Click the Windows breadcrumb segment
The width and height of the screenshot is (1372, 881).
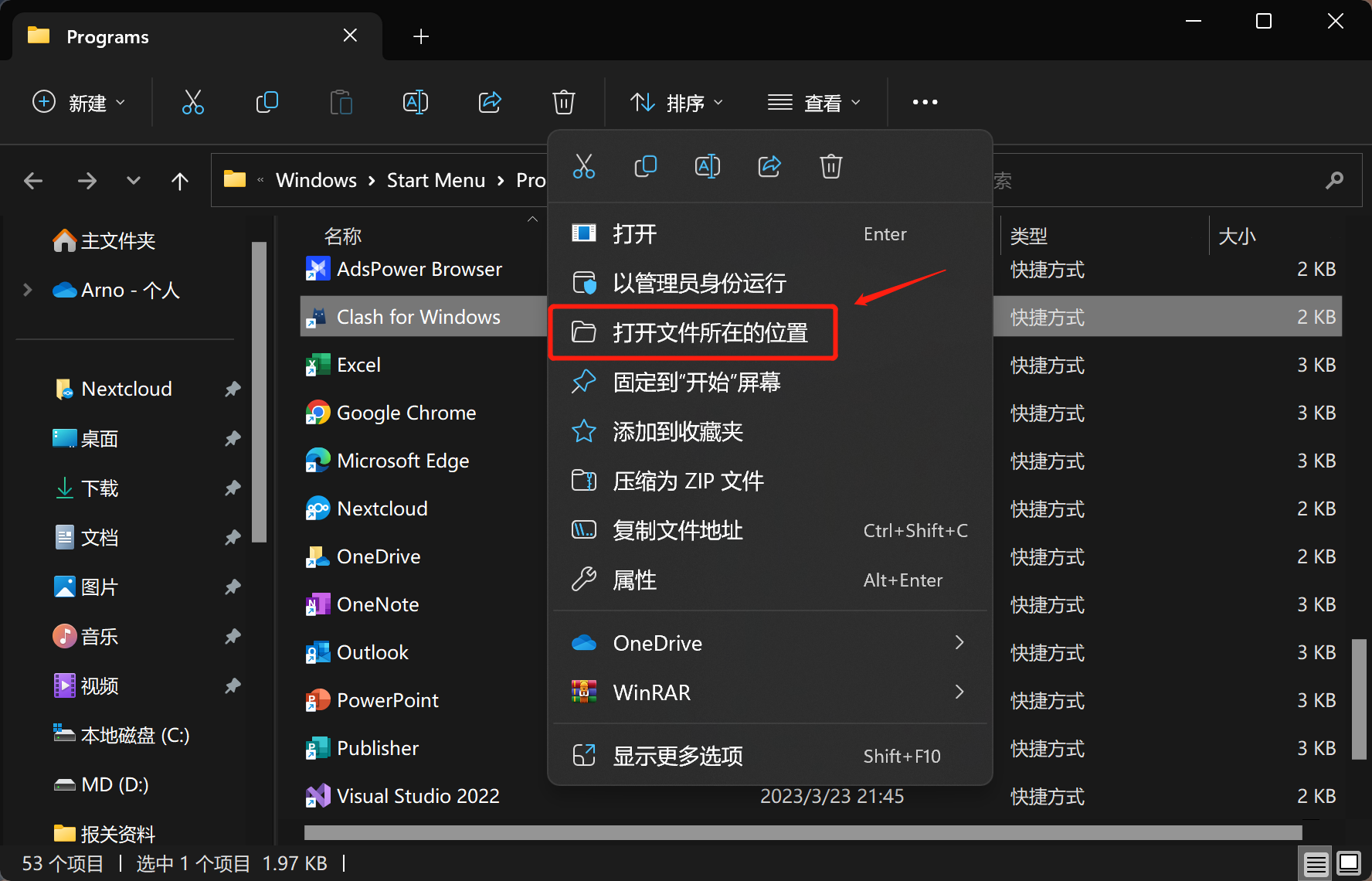(x=317, y=181)
